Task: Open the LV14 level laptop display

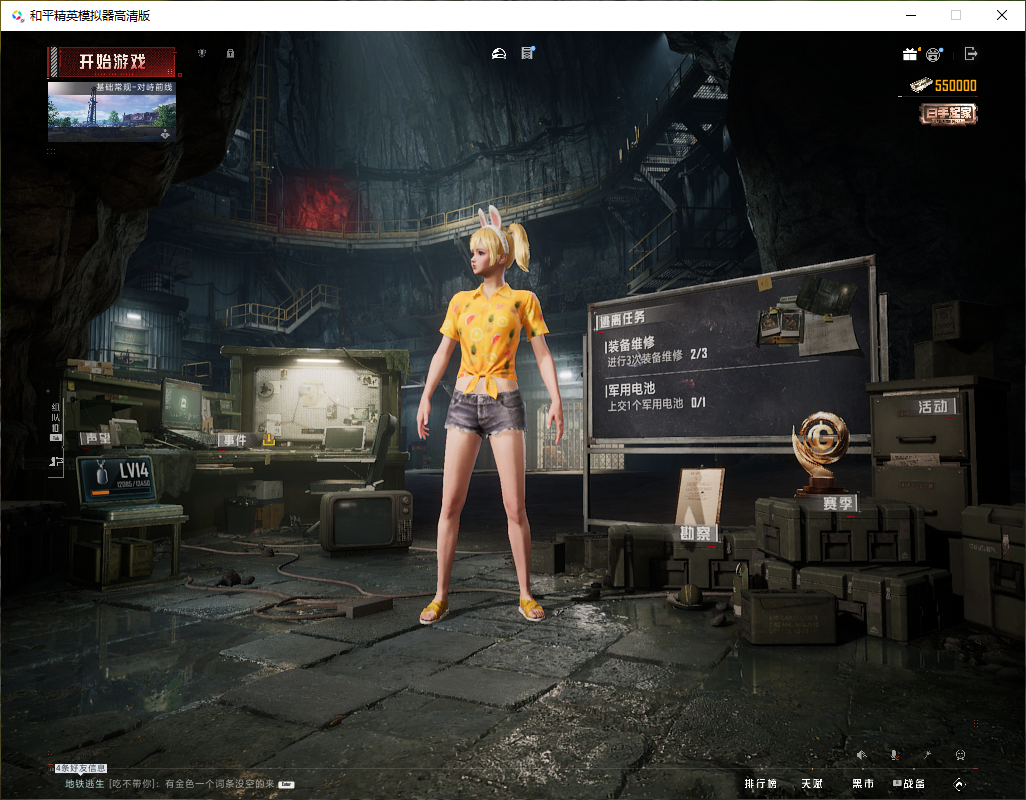Action: point(116,478)
